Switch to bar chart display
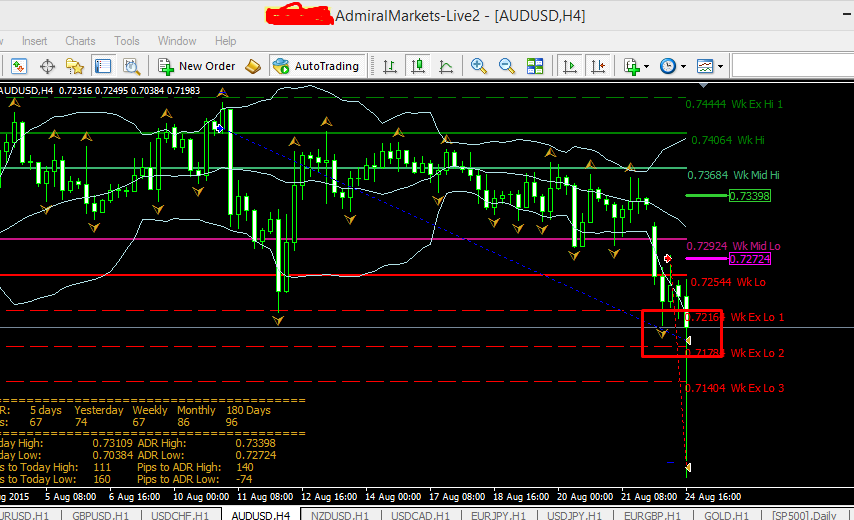This screenshot has width=854, height=520. pos(389,66)
